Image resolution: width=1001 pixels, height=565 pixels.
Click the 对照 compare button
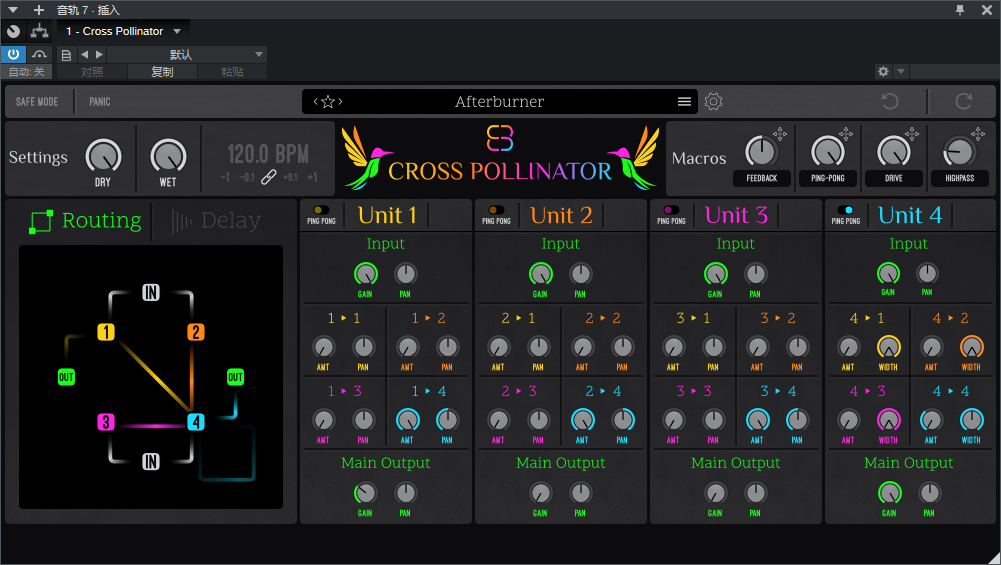coord(92,72)
